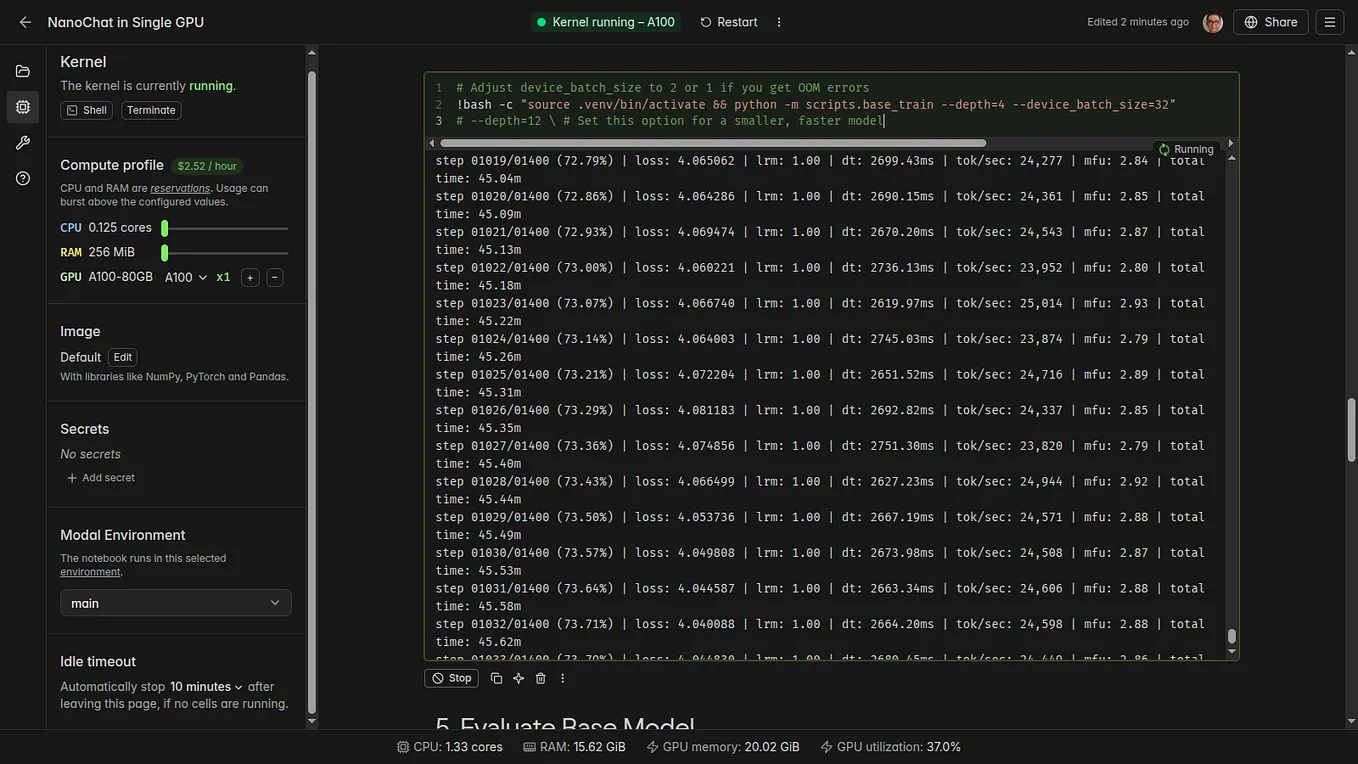Image resolution: width=1358 pixels, height=764 pixels.
Task: Open the main Modal Environment dropdown
Action: click(x=176, y=603)
